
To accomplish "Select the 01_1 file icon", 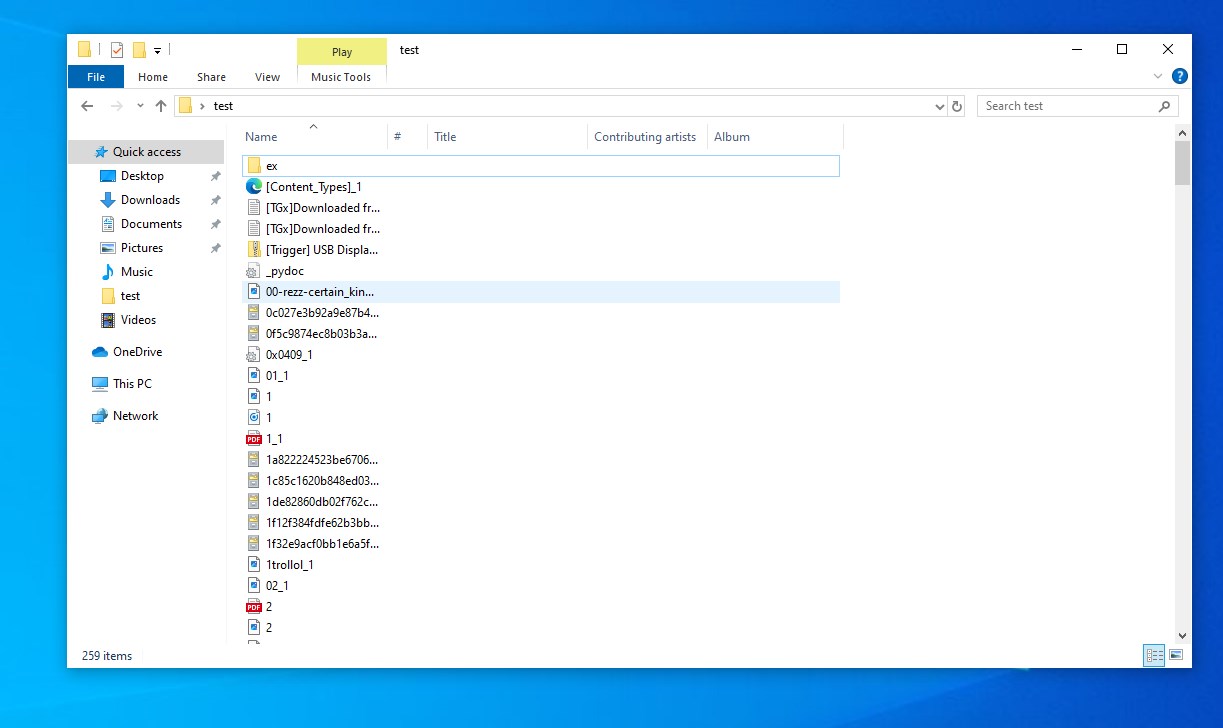I will (254, 376).
